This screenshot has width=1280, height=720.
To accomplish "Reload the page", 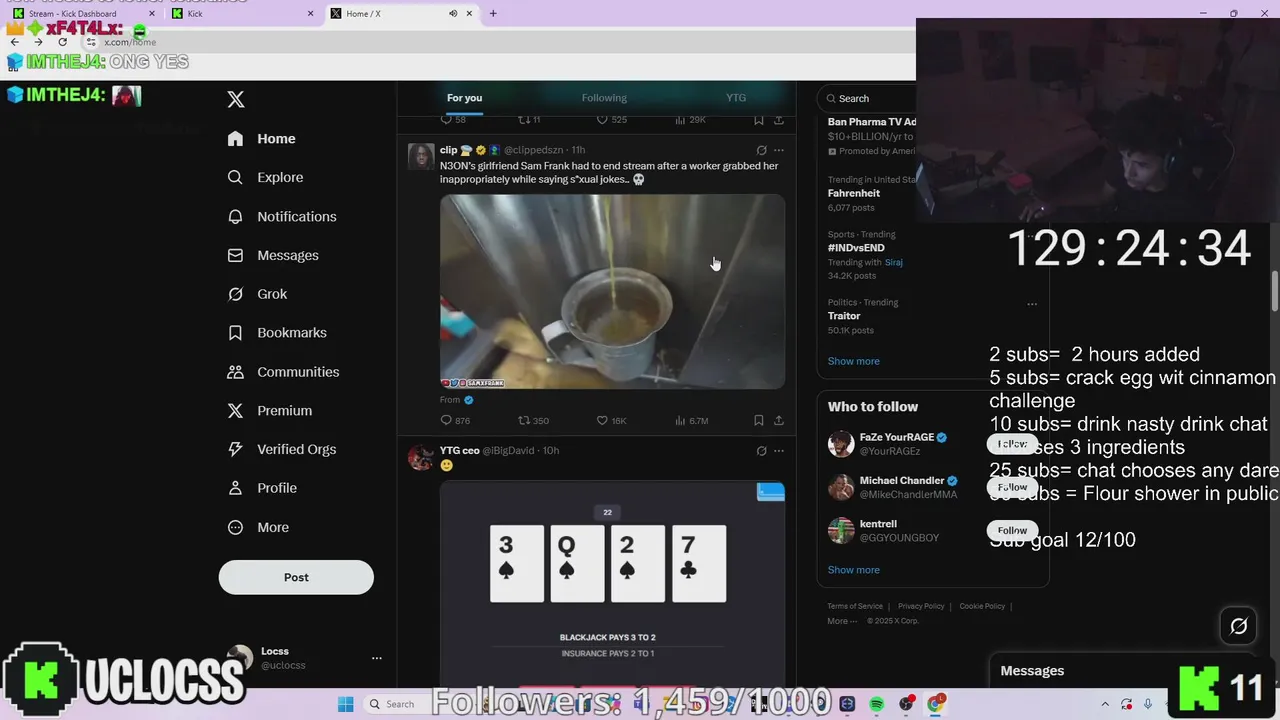I will pos(62,42).
